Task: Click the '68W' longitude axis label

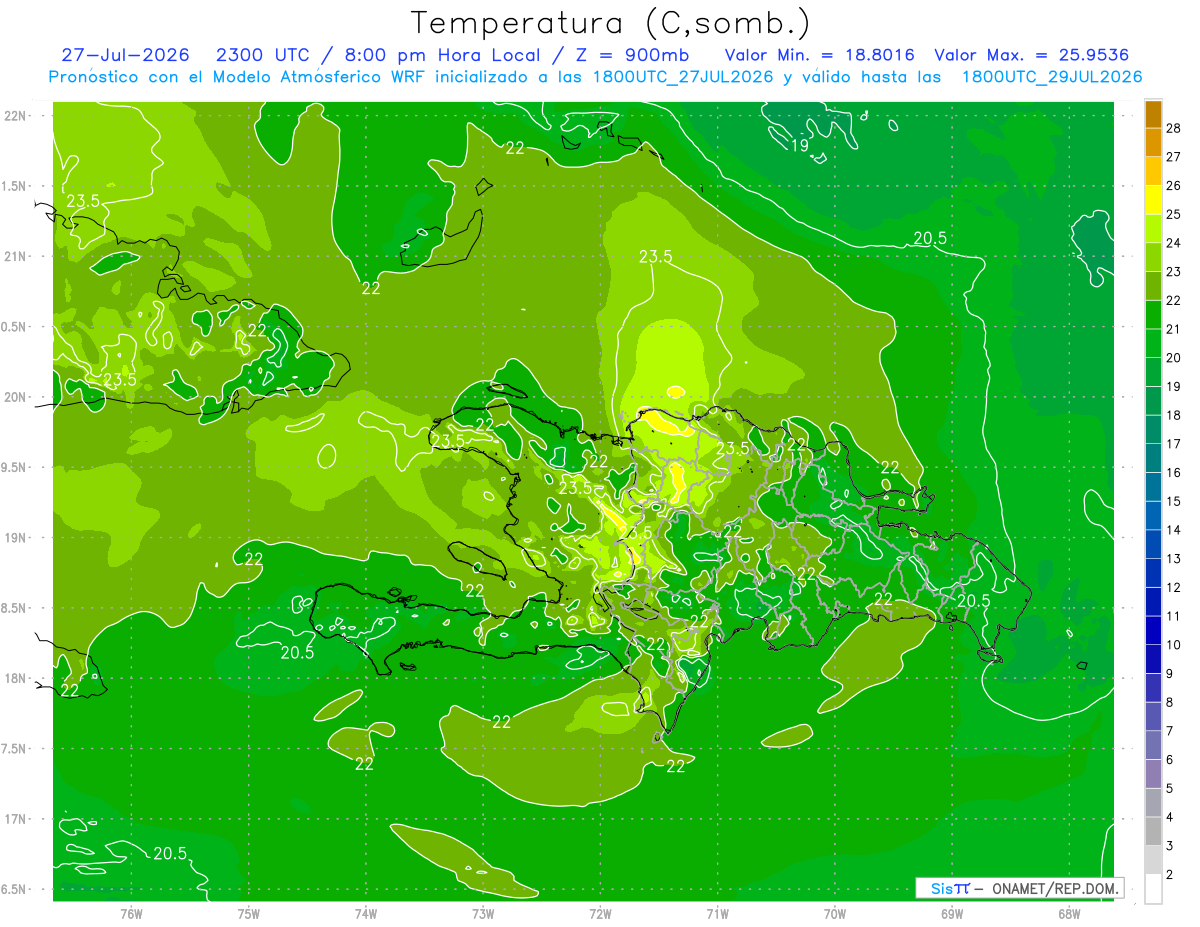Action: click(x=1069, y=913)
